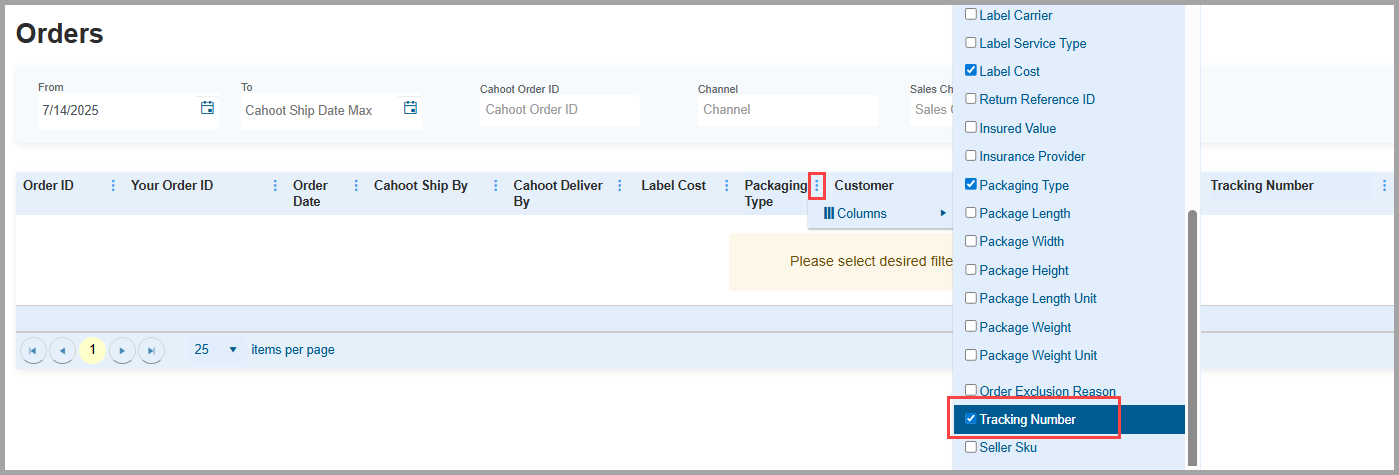Open the Packaging Type column menu
The height and width of the screenshot is (475, 1399).
816,186
